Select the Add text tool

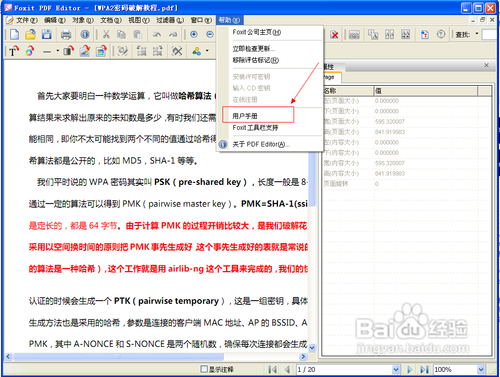(x=13, y=51)
